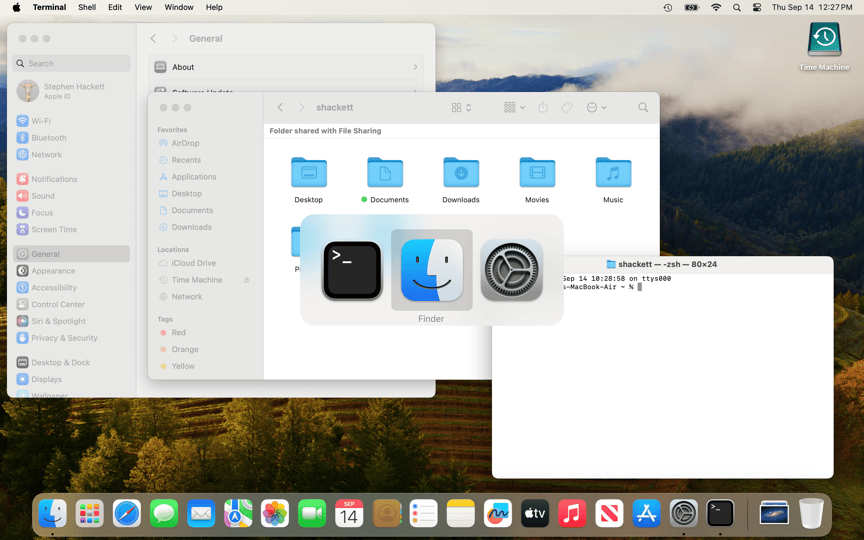Open Documents folder icon in Finder
864x540 pixels.
point(385,172)
